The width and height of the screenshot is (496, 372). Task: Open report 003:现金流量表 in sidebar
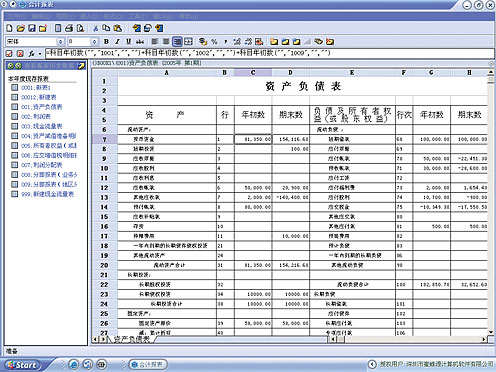pos(42,126)
